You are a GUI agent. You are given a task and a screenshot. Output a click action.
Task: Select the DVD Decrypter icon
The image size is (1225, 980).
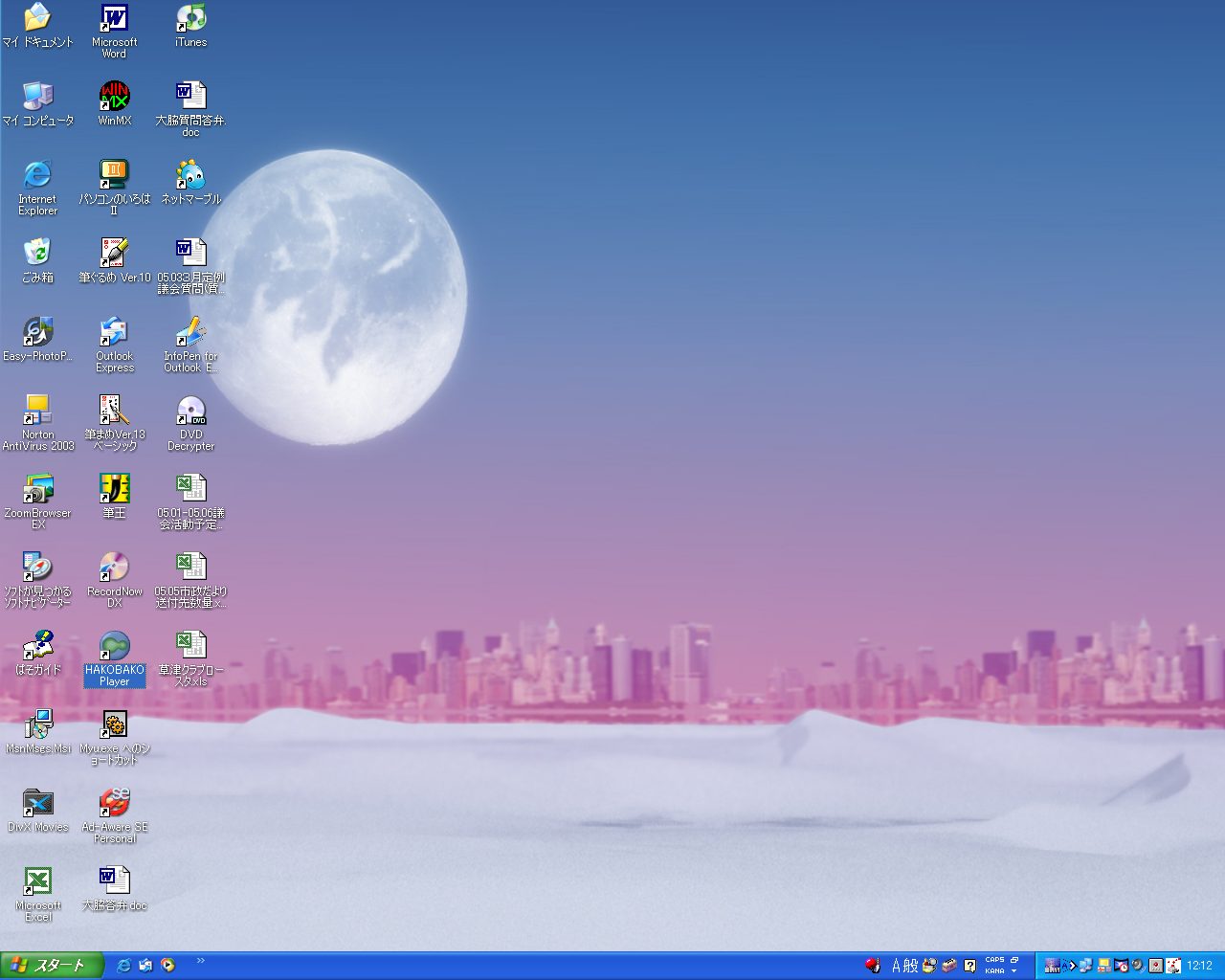pyautogui.click(x=190, y=412)
